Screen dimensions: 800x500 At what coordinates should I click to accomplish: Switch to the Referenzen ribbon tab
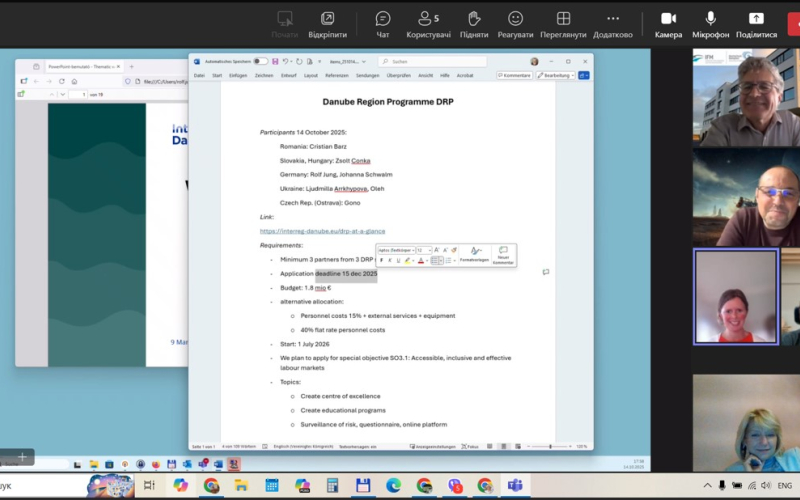336,75
